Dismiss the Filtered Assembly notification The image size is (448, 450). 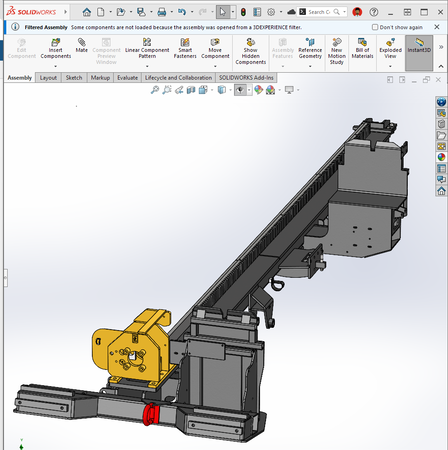437,27
